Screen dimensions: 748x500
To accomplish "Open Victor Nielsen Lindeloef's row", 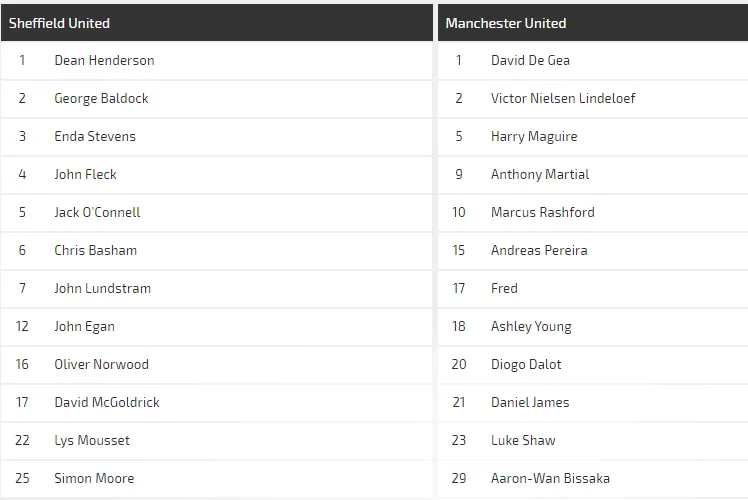I will (x=563, y=98).
